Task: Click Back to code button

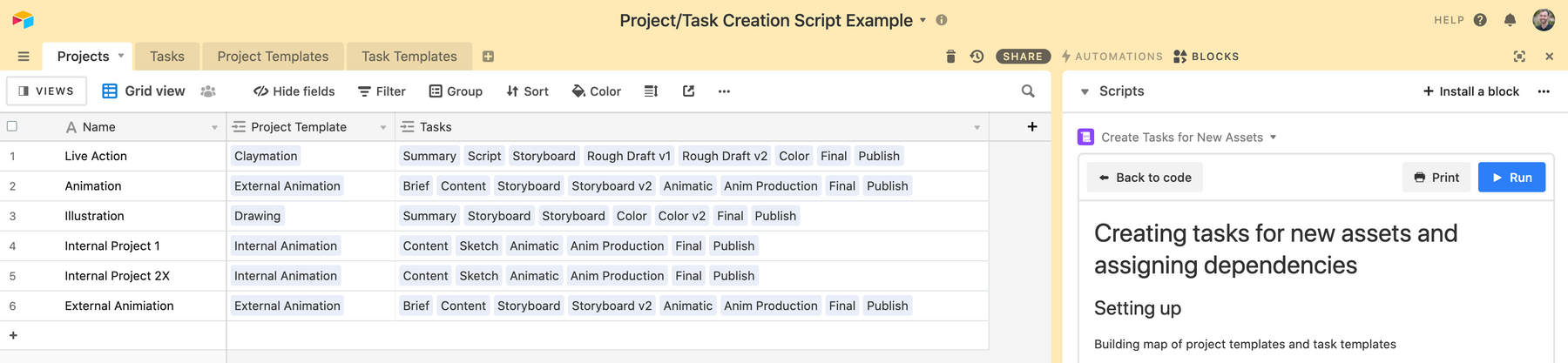Action: 1145,178
